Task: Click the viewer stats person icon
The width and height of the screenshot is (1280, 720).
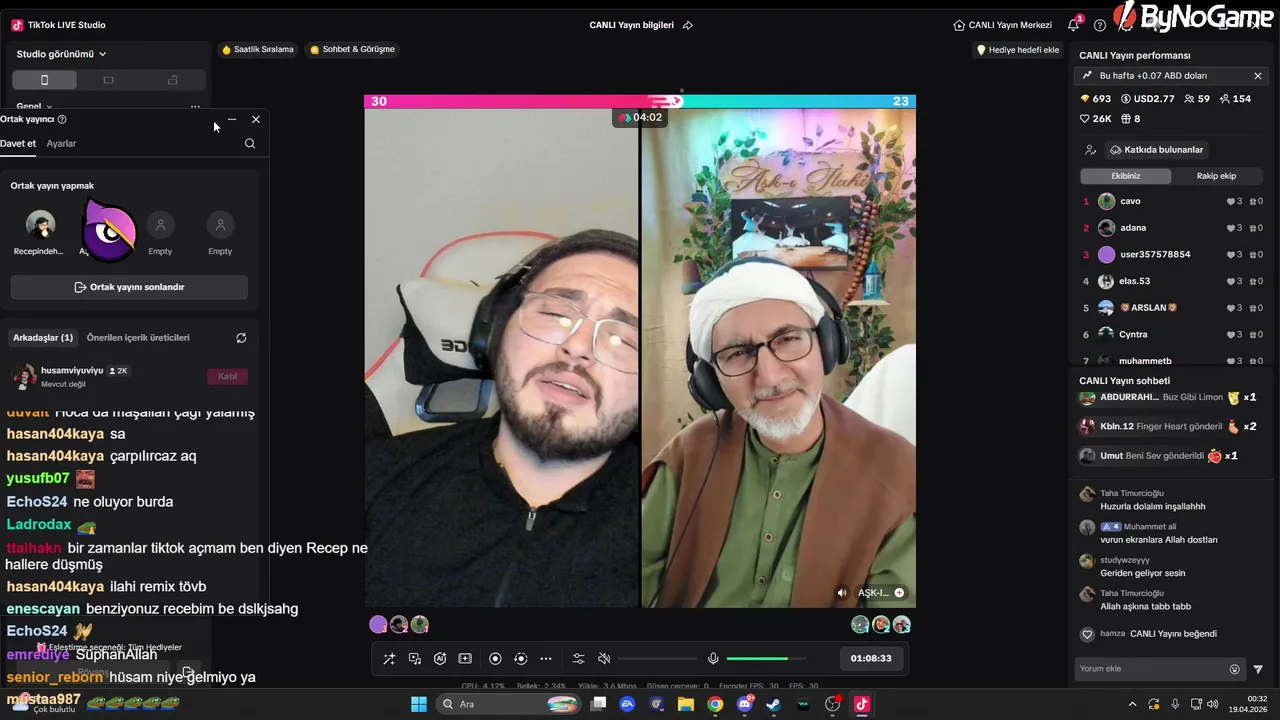Action: click(x=1090, y=150)
